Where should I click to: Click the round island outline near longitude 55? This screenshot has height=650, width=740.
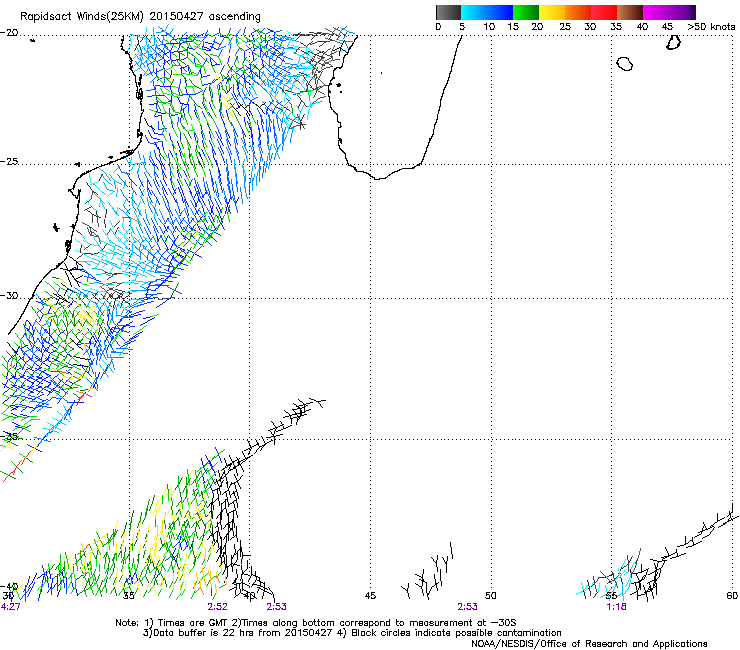coord(625,63)
